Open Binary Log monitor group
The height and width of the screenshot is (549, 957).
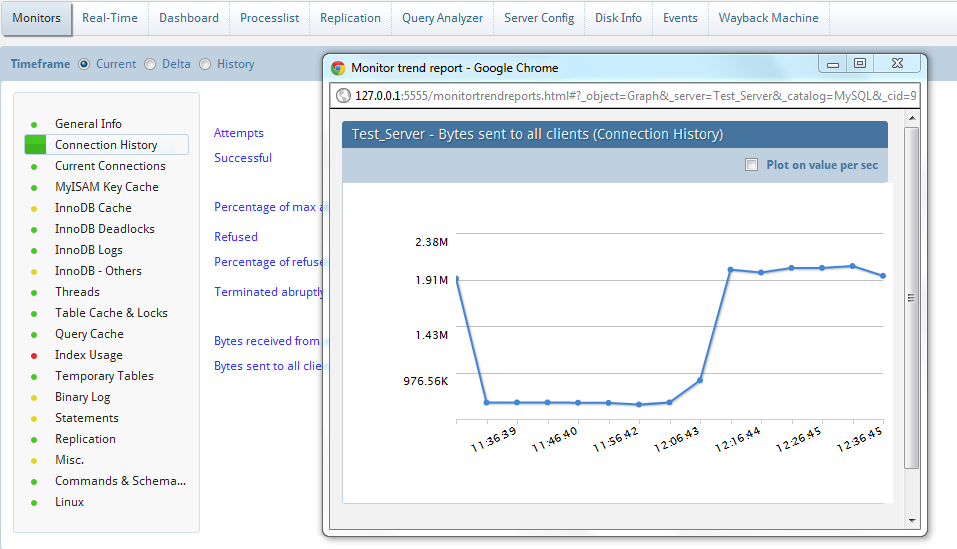[x=82, y=397]
